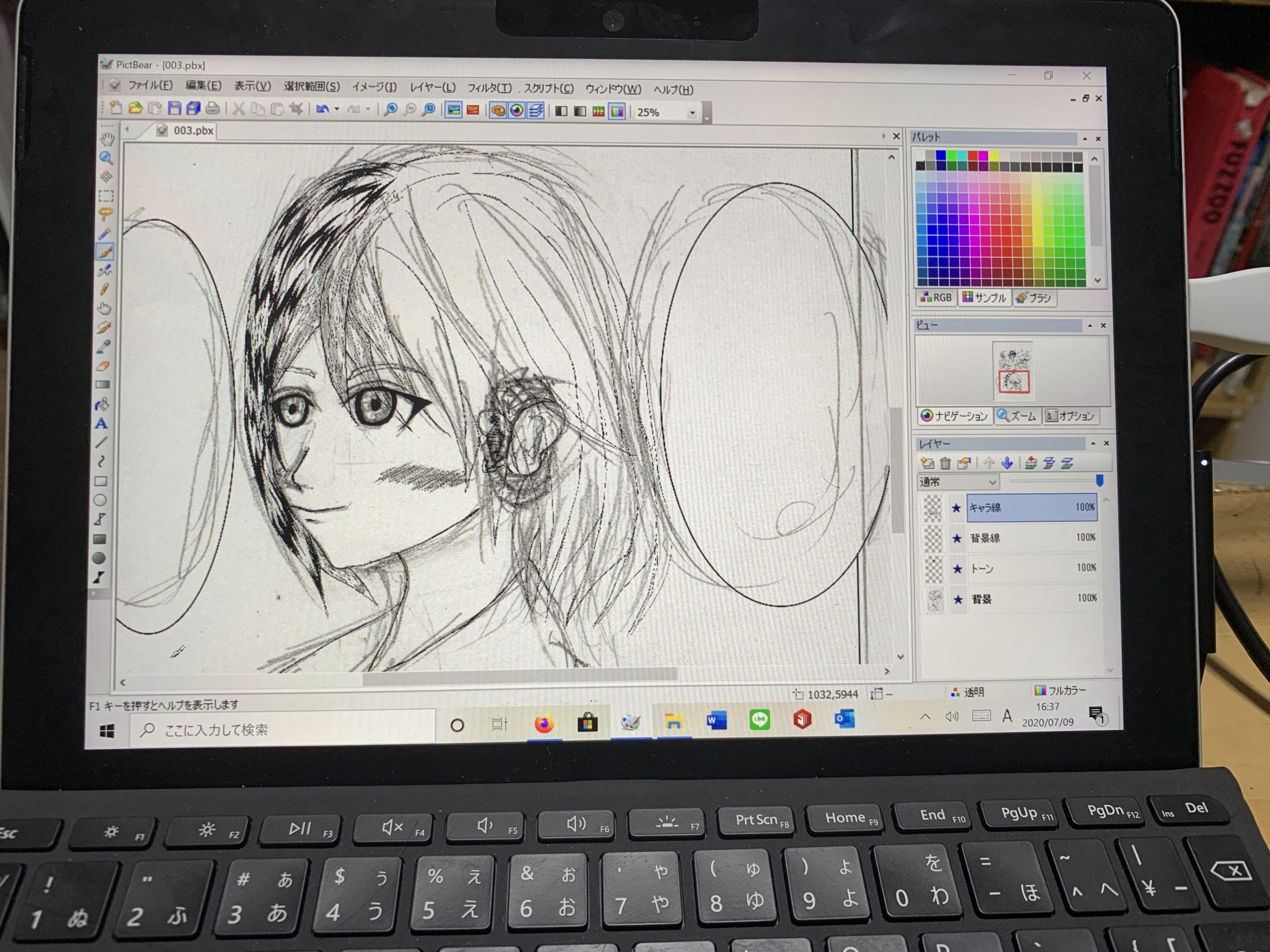Image resolution: width=1270 pixels, height=952 pixels.
Task: Add a new layer in Layer panel
Action: tap(927, 463)
